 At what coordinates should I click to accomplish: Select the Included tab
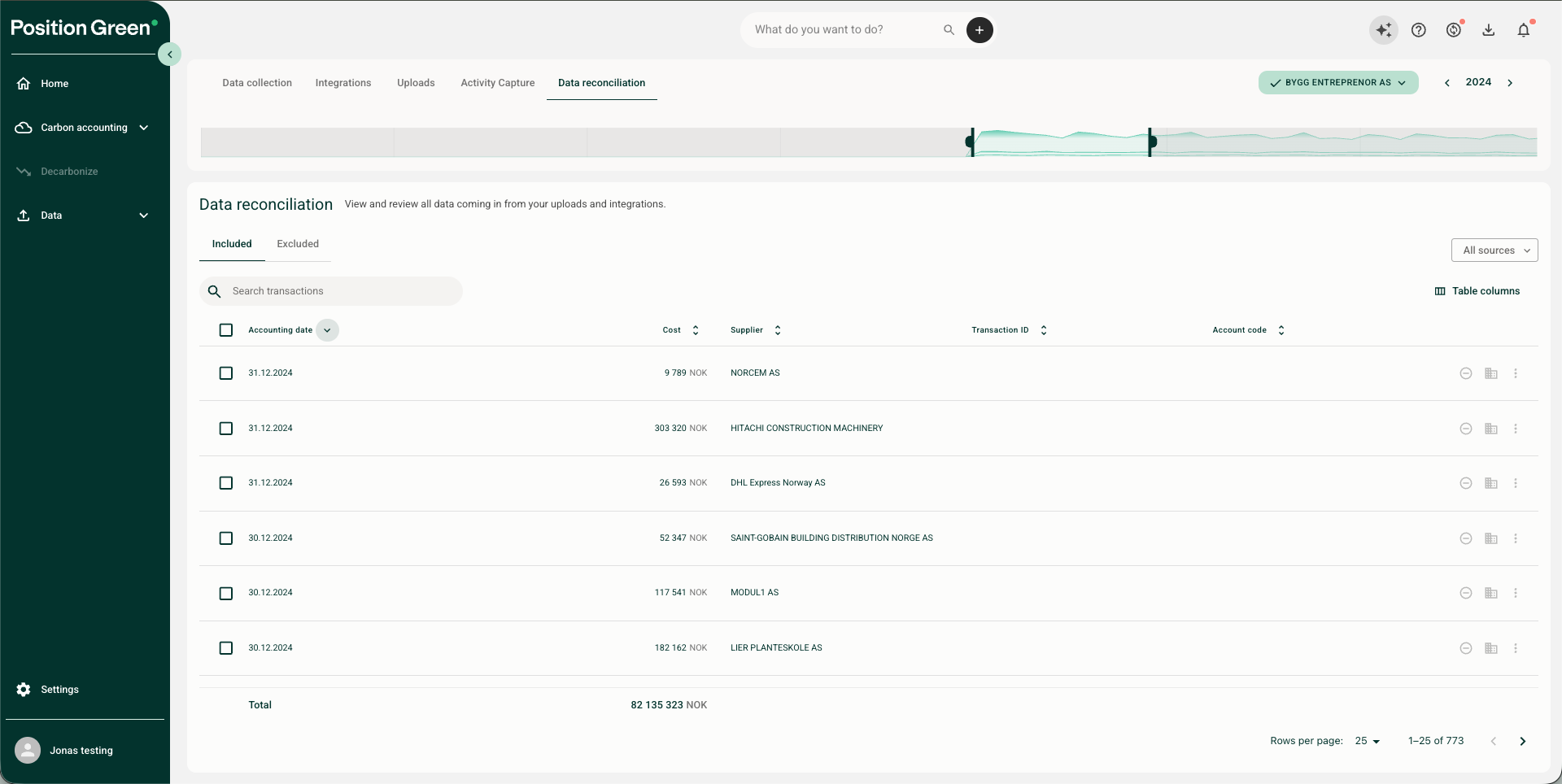[232, 244]
